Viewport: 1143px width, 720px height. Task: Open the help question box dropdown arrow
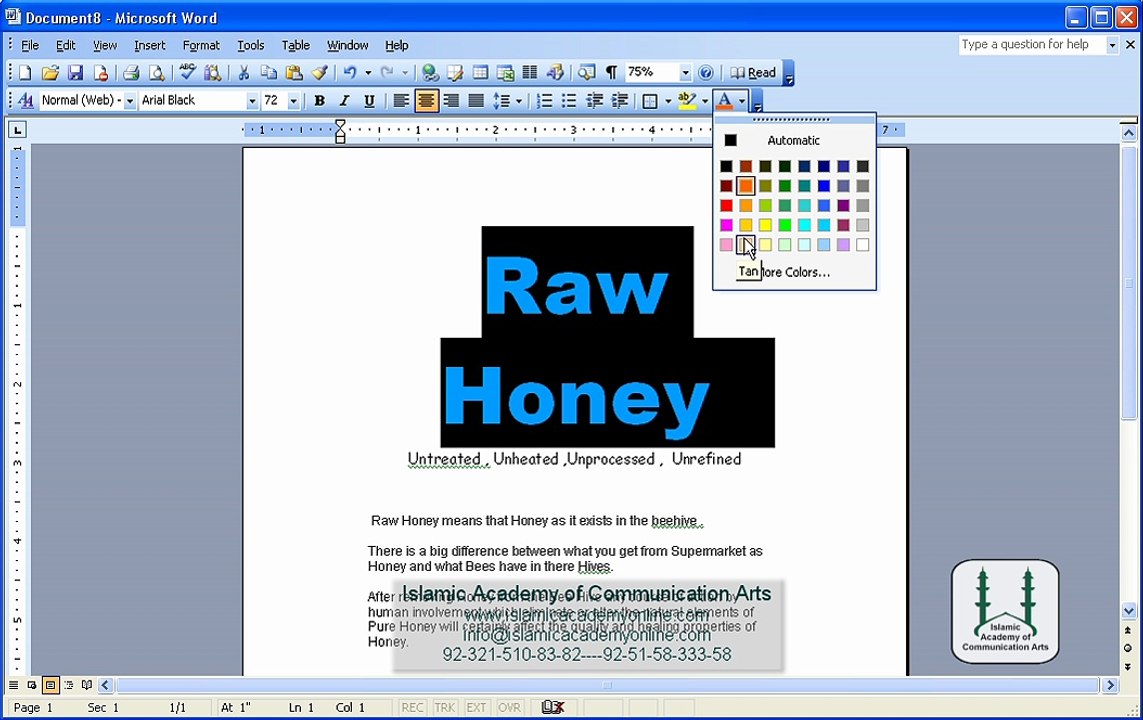pos(1112,45)
